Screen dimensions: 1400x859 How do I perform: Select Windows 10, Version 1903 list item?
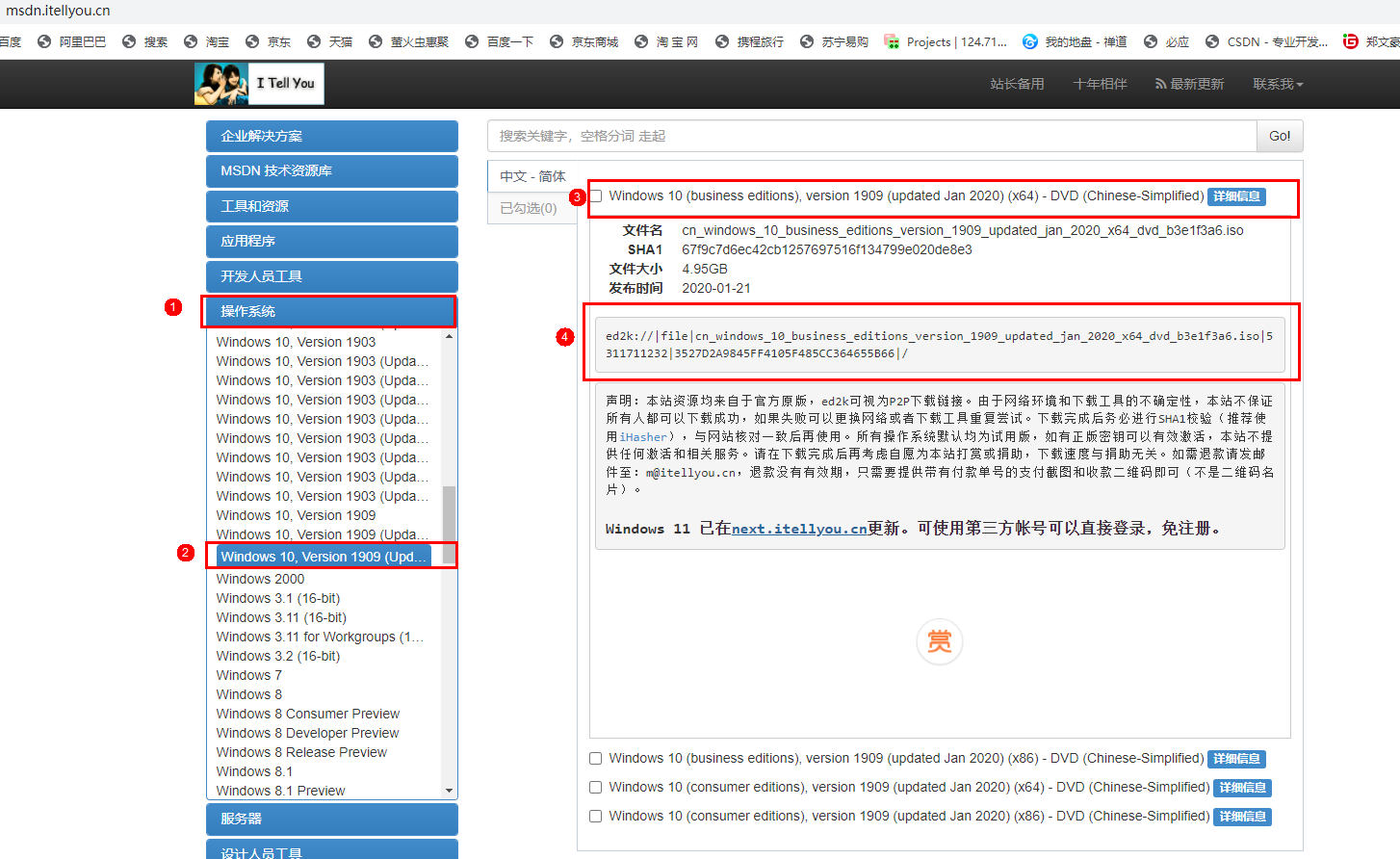tap(297, 342)
